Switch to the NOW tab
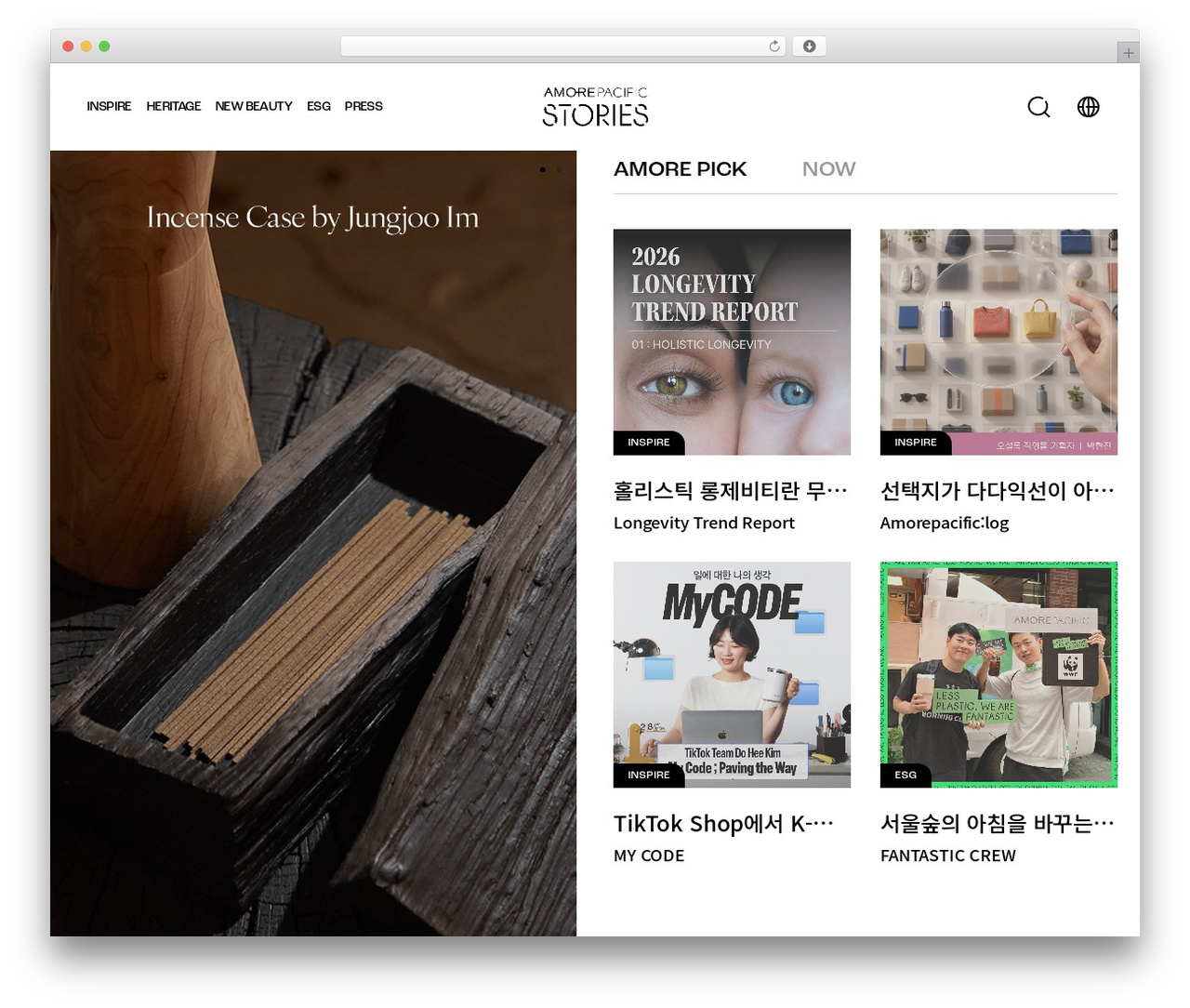This screenshot has height=1008, width=1190. [828, 169]
